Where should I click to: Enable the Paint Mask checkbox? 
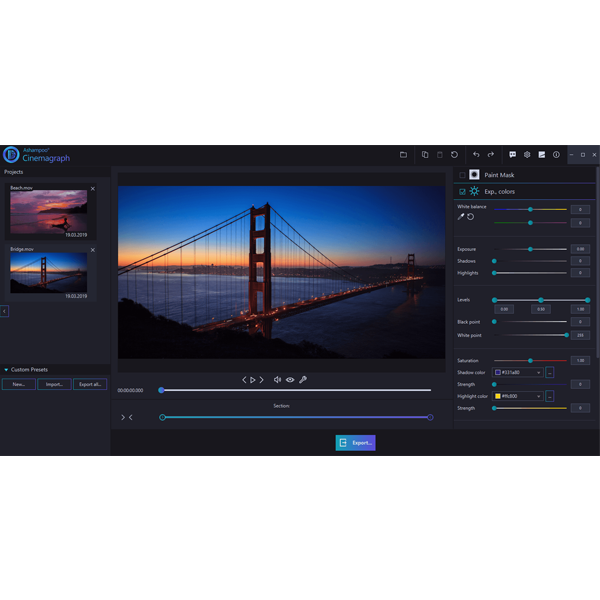pyautogui.click(x=461, y=175)
